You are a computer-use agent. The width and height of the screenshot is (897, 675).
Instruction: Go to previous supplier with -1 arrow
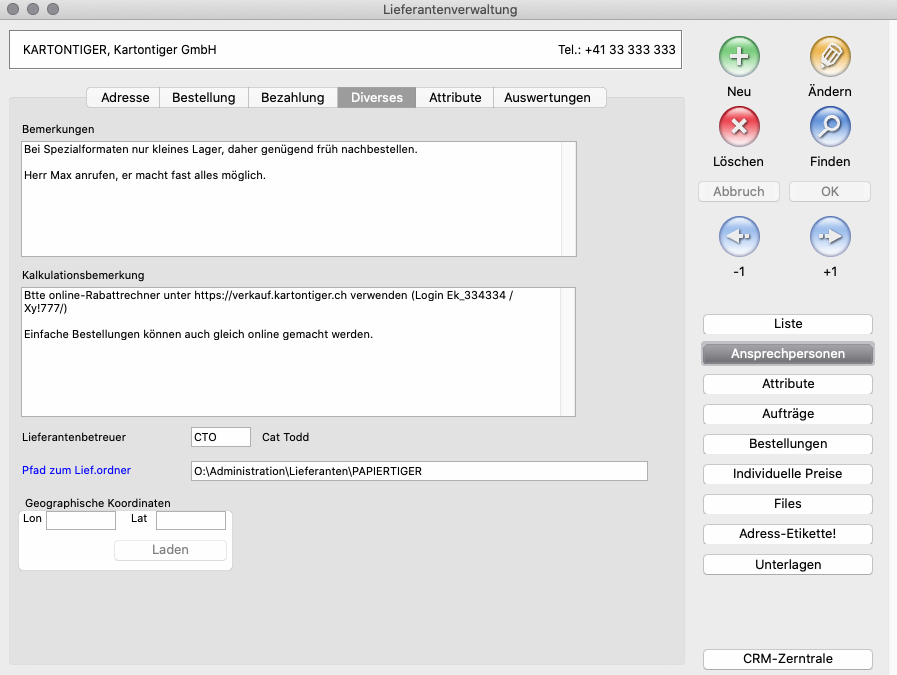point(739,237)
